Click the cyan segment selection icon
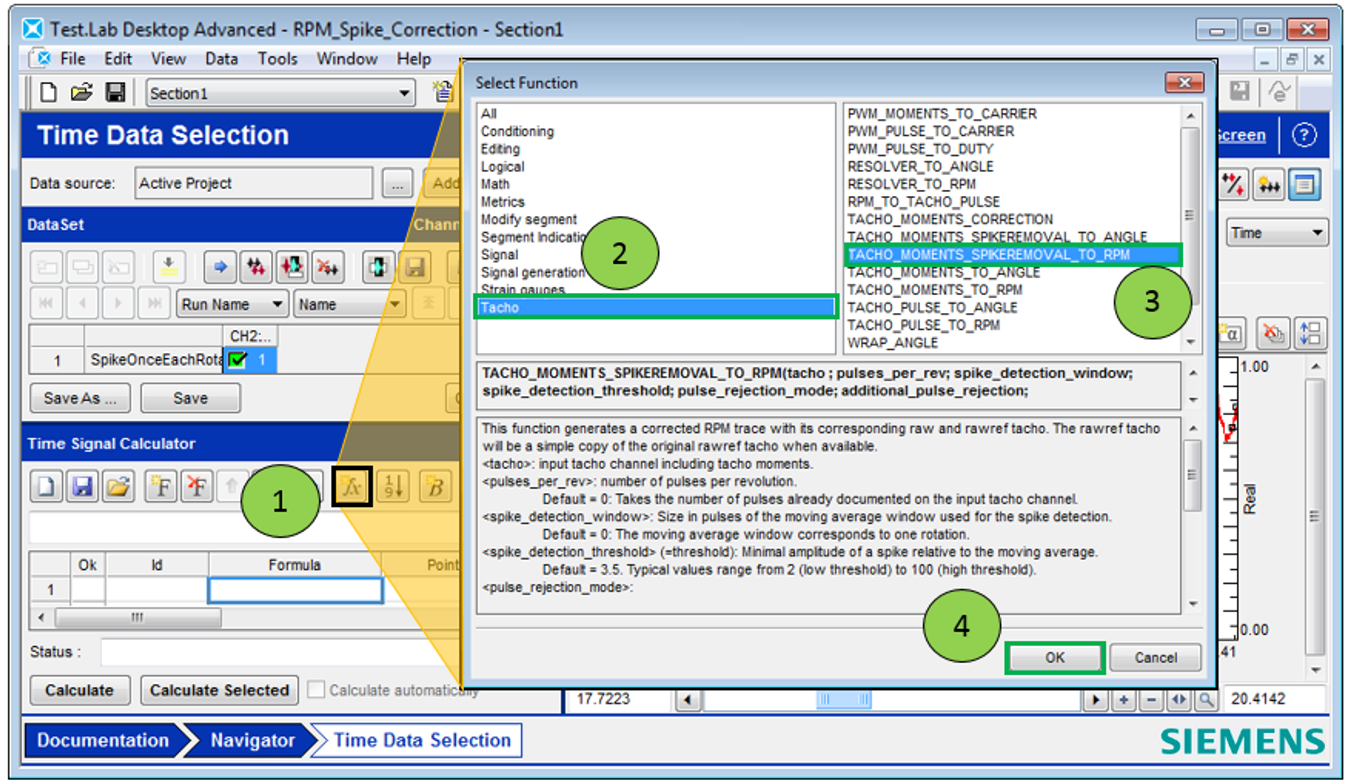 tap(378, 266)
